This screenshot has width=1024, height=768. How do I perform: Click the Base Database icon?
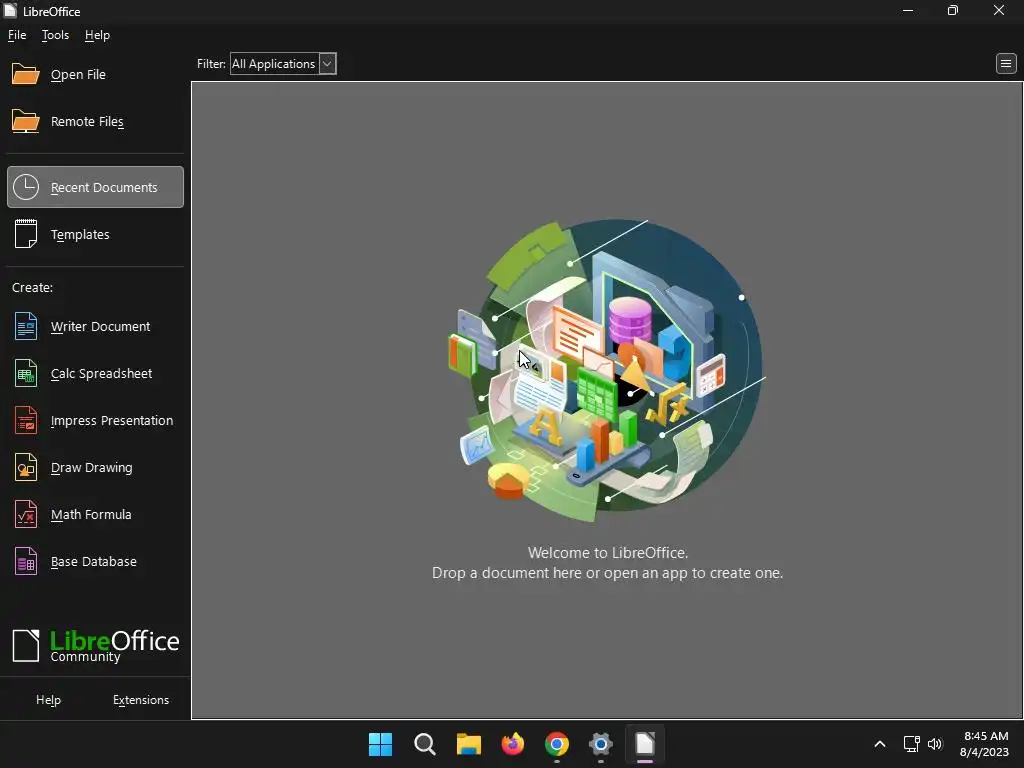(x=25, y=562)
